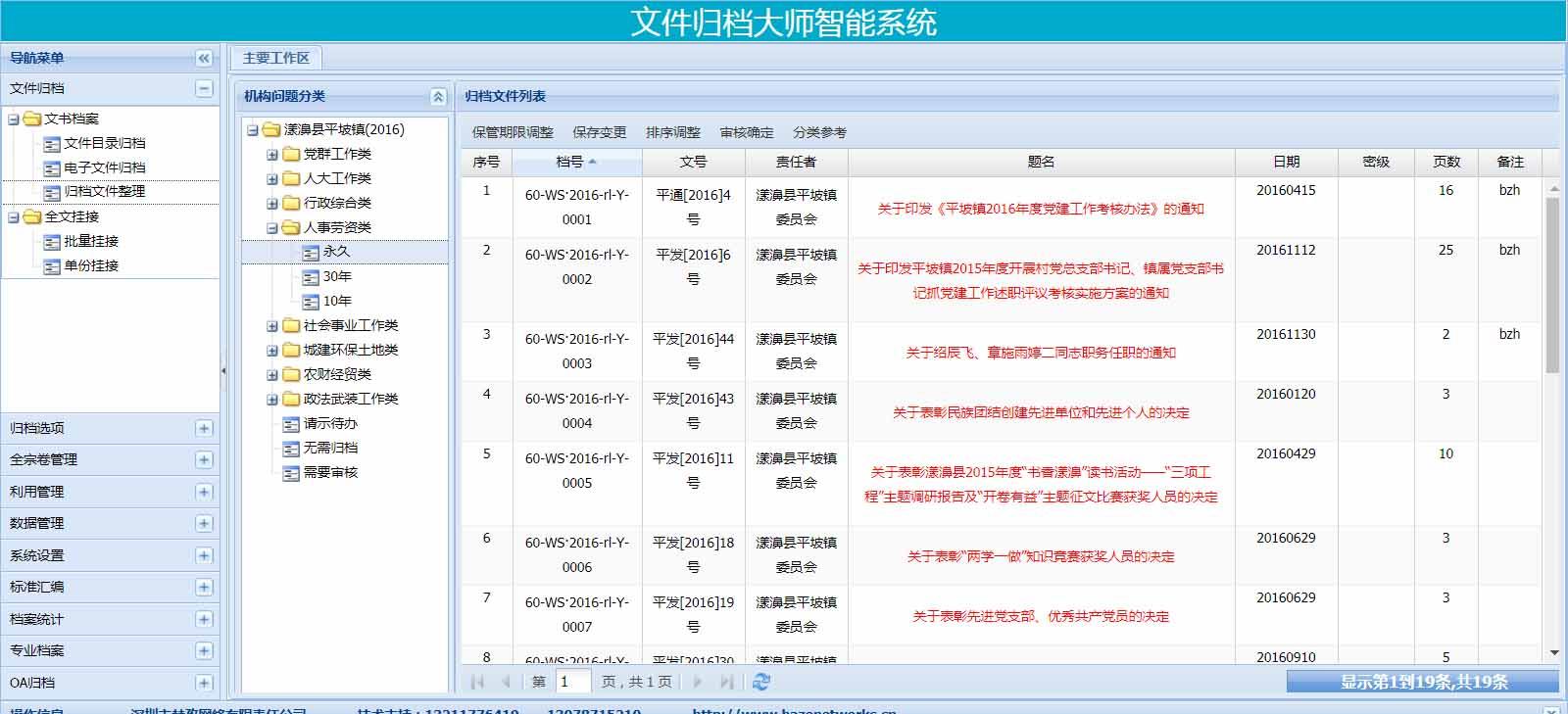
Task: Open title 关于表彰先进党支部、优秀共产党员的决定
Action: pyautogui.click(x=1041, y=616)
